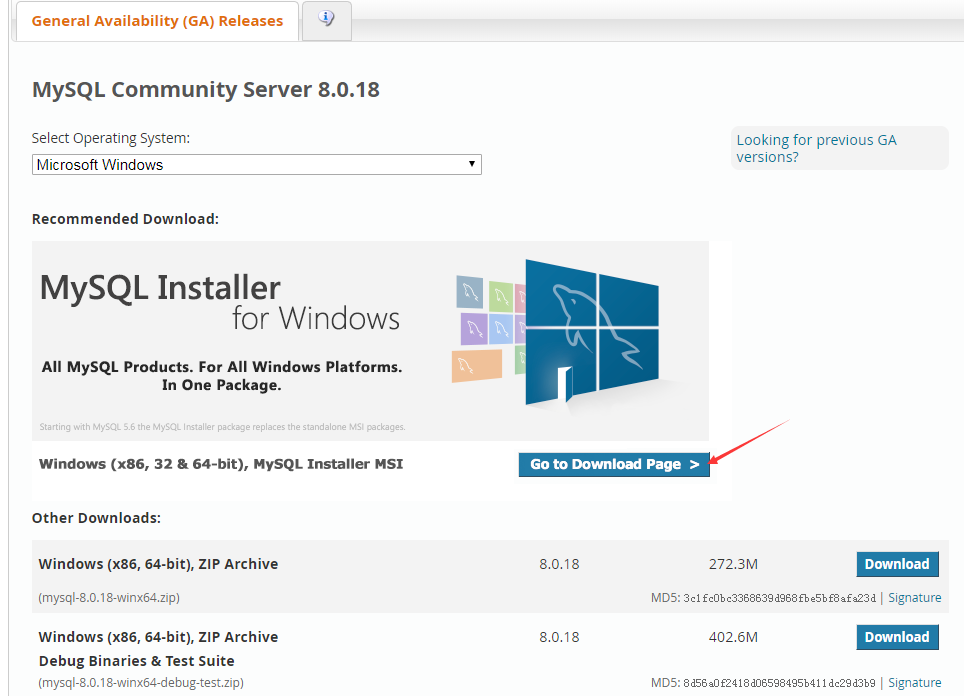Click the MD5 hash starting with 3c1fc0bc
The image size is (964, 696).
click(x=779, y=598)
